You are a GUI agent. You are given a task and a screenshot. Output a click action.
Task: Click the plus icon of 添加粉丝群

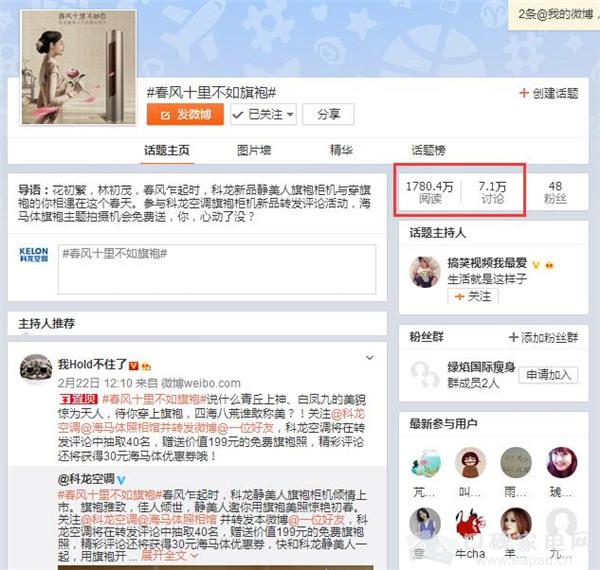(513, 337)
